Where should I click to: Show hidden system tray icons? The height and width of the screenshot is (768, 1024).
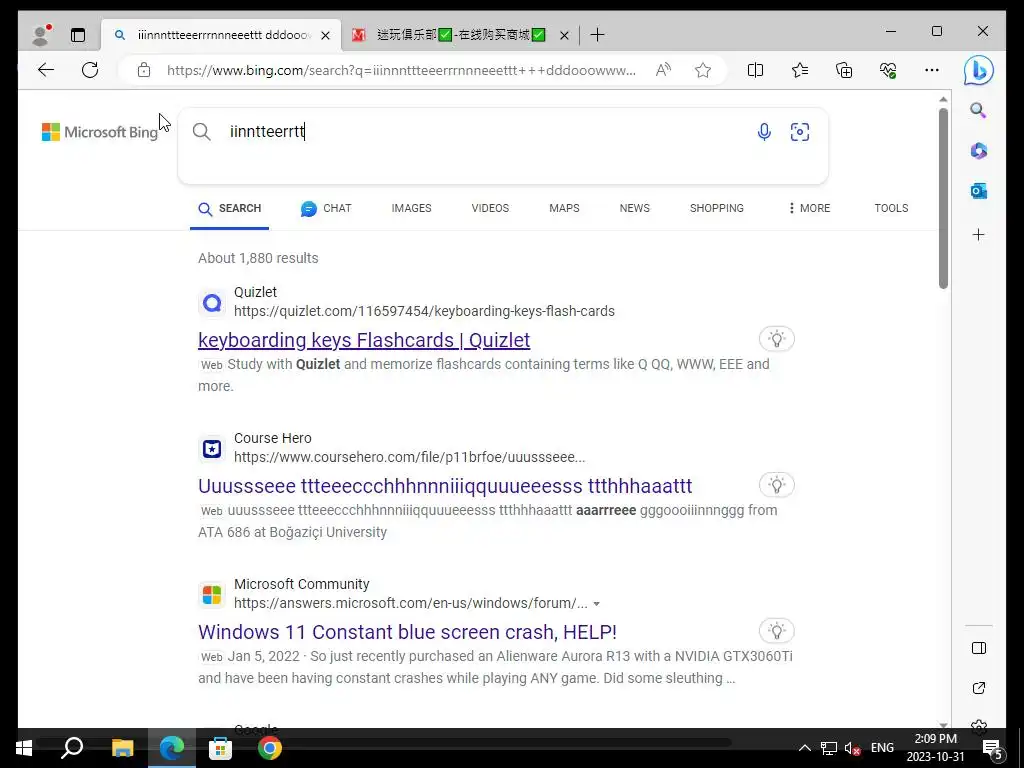(x=805, y=748)
